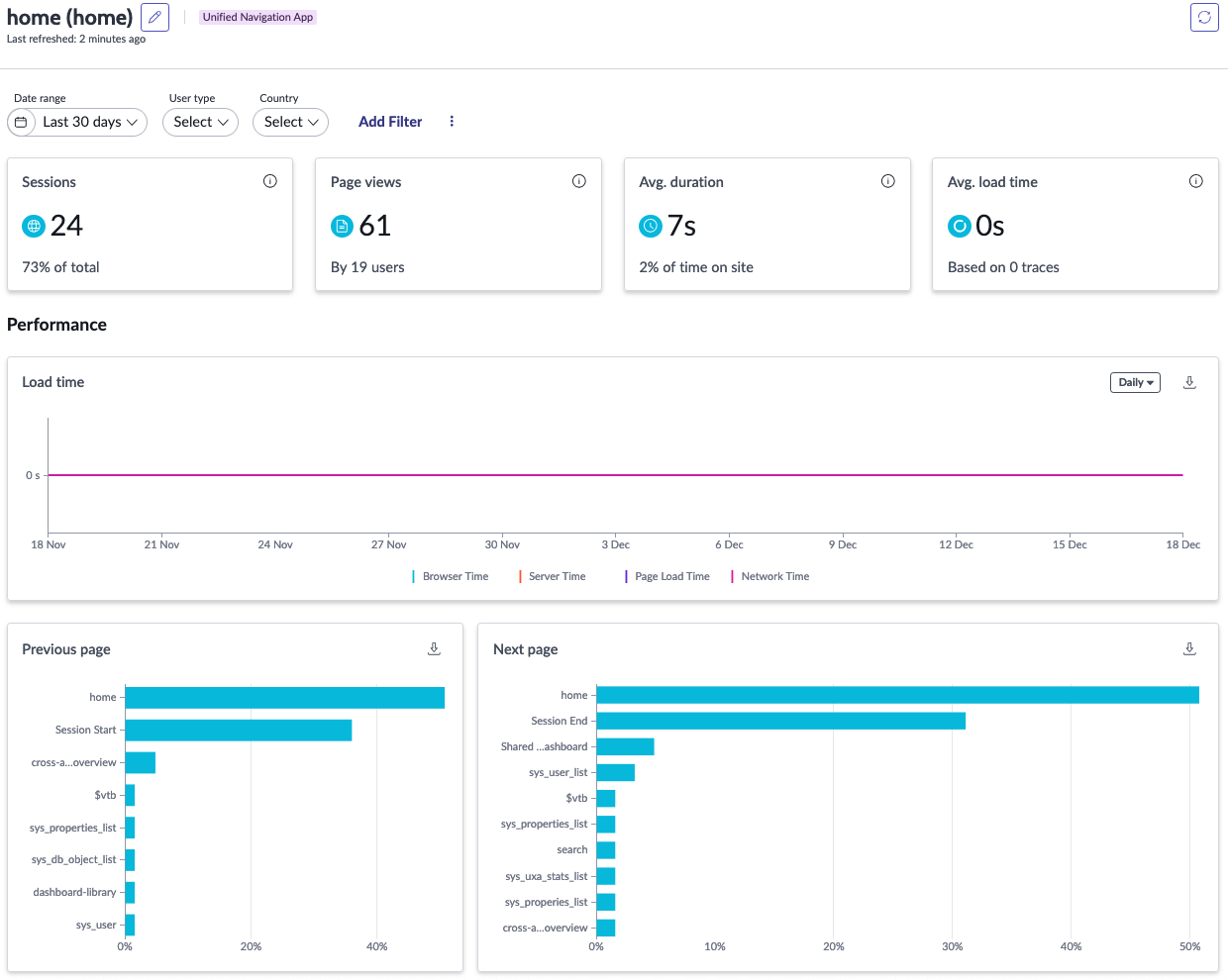Image resolution: width=1228 pixels, height=980 pixels.
Task: Toggle Network Time legend entry
Action: (770, 576)
